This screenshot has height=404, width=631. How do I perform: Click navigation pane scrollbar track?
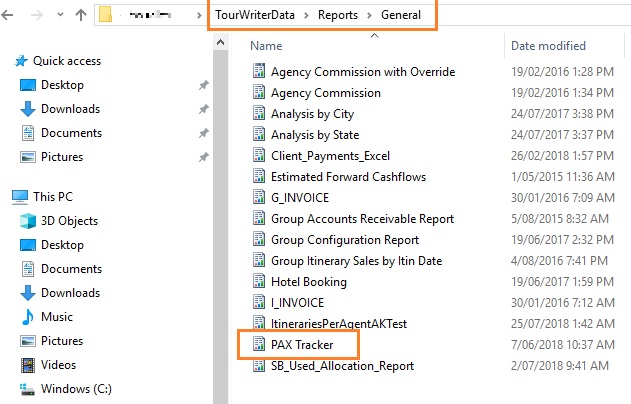(x=221, y=225)
